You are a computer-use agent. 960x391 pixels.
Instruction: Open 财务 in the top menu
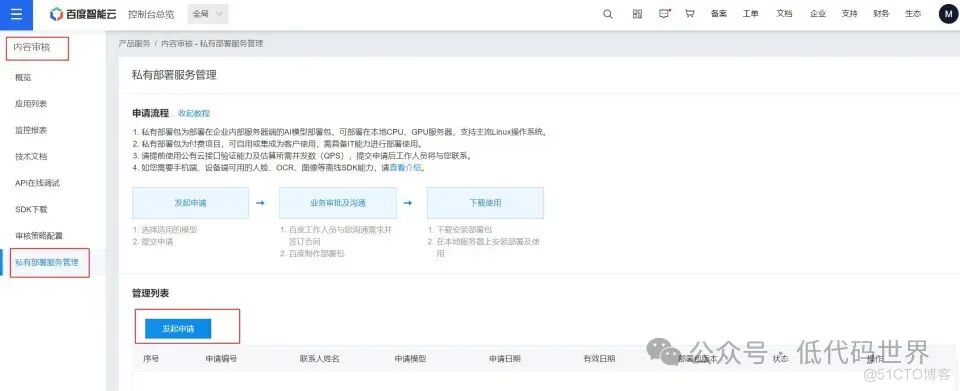coord(881,14)
